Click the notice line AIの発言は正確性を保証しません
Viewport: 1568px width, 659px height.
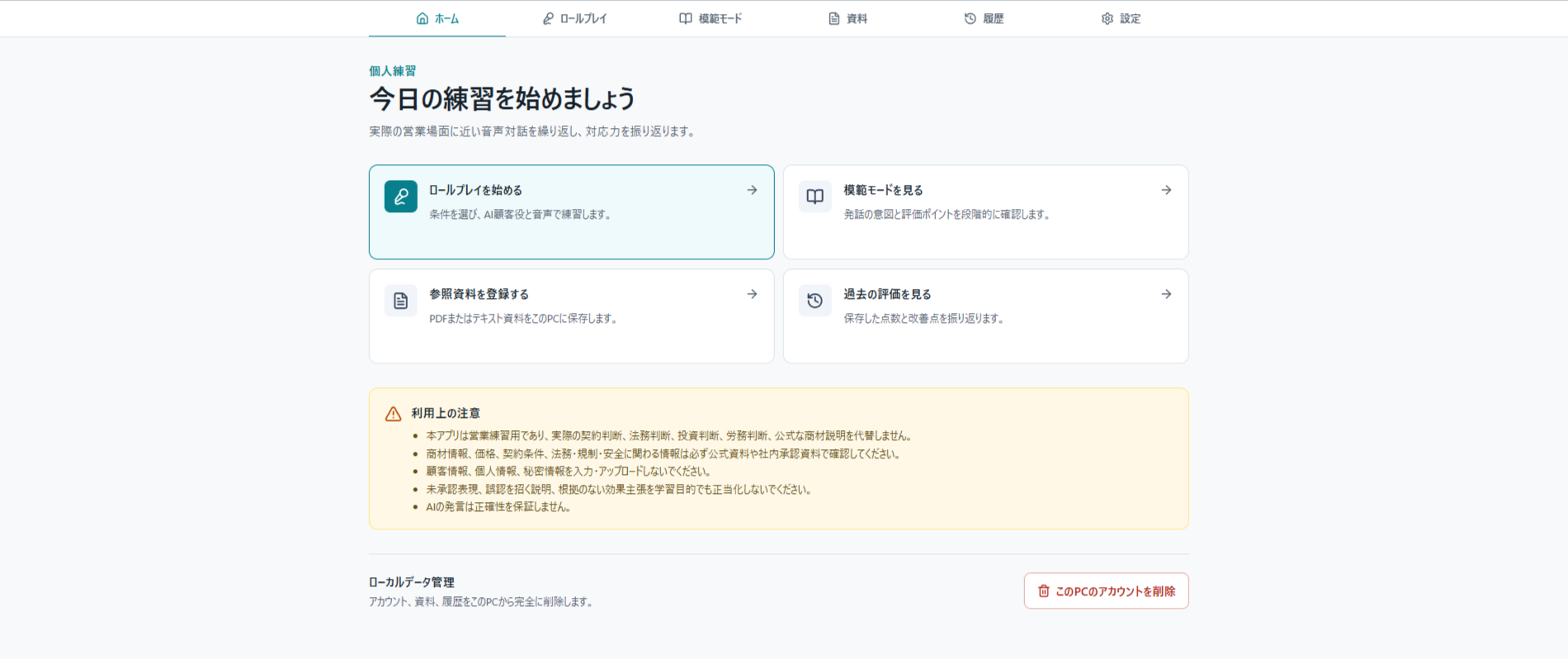pos(499,507)
